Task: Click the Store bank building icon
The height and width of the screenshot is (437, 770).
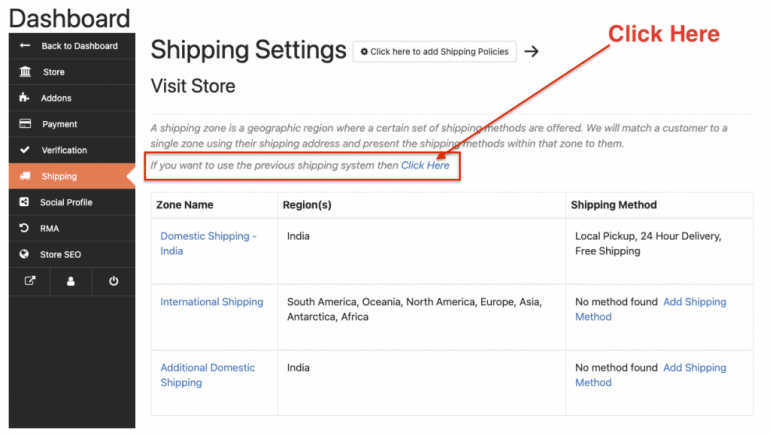Action: (x=25, y=72)
